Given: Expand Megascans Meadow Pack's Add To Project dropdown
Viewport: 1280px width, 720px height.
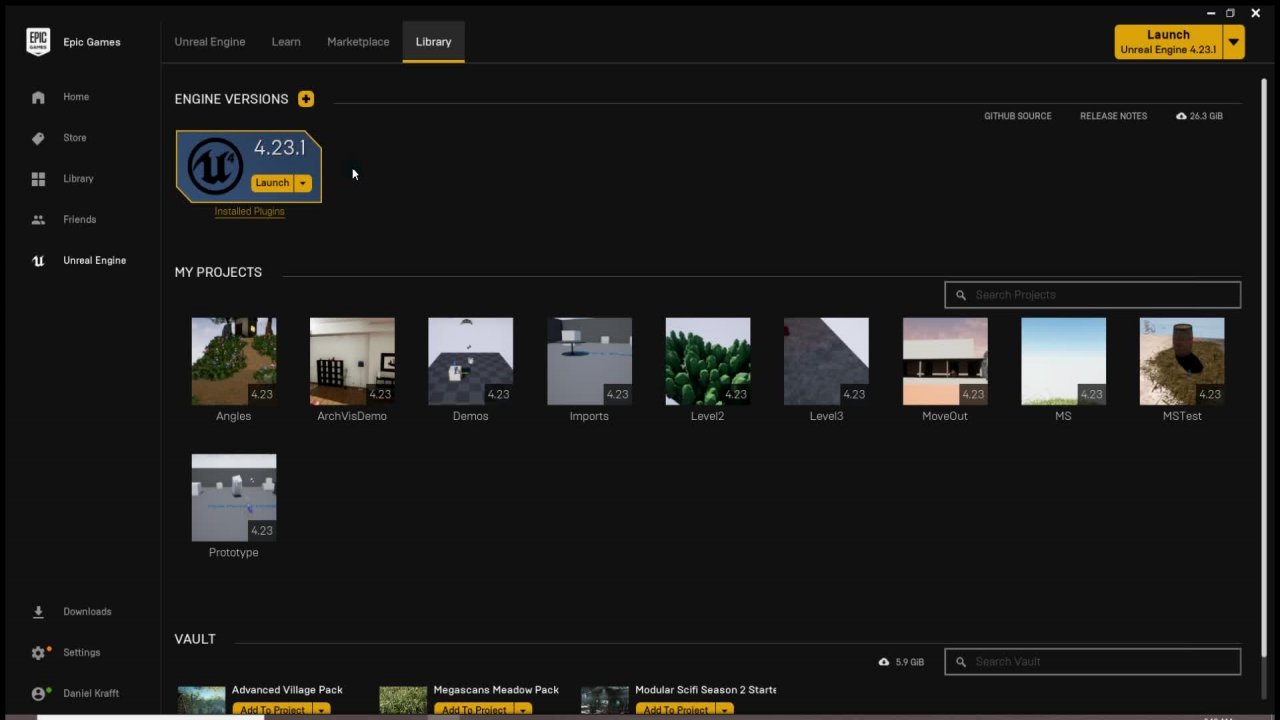Looking at the screenshot, I should pyautogui.click(x=523, y=710).
